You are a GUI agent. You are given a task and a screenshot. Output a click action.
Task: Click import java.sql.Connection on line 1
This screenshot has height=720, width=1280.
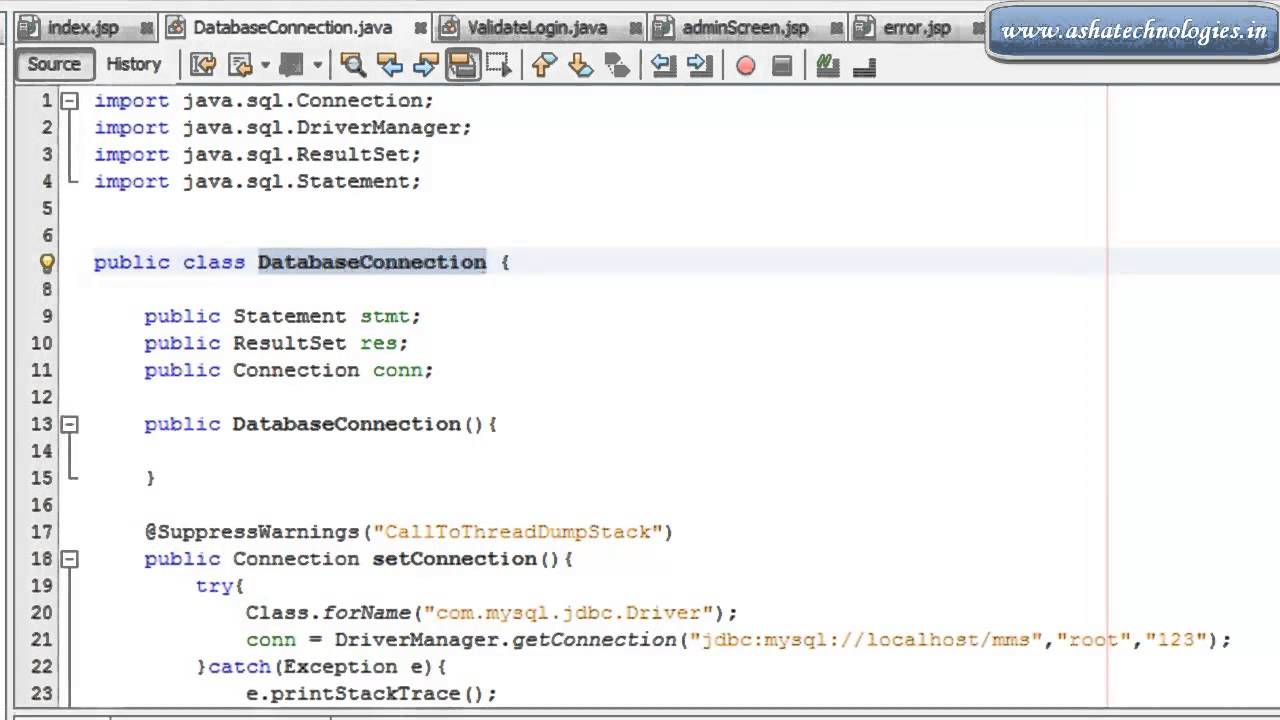click(x=264, y=101)
